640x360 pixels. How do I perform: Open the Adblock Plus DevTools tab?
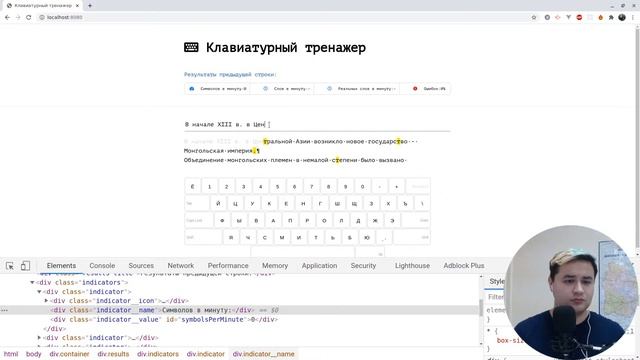464,266
